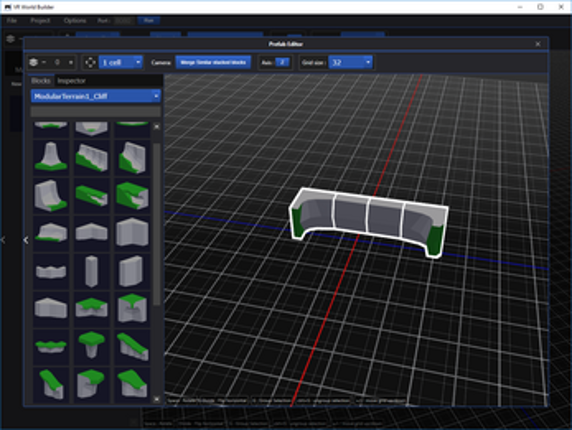572x430 pixels.
Task: Select the grass-topped mushroom pillar block
Action: pos(92,347)
